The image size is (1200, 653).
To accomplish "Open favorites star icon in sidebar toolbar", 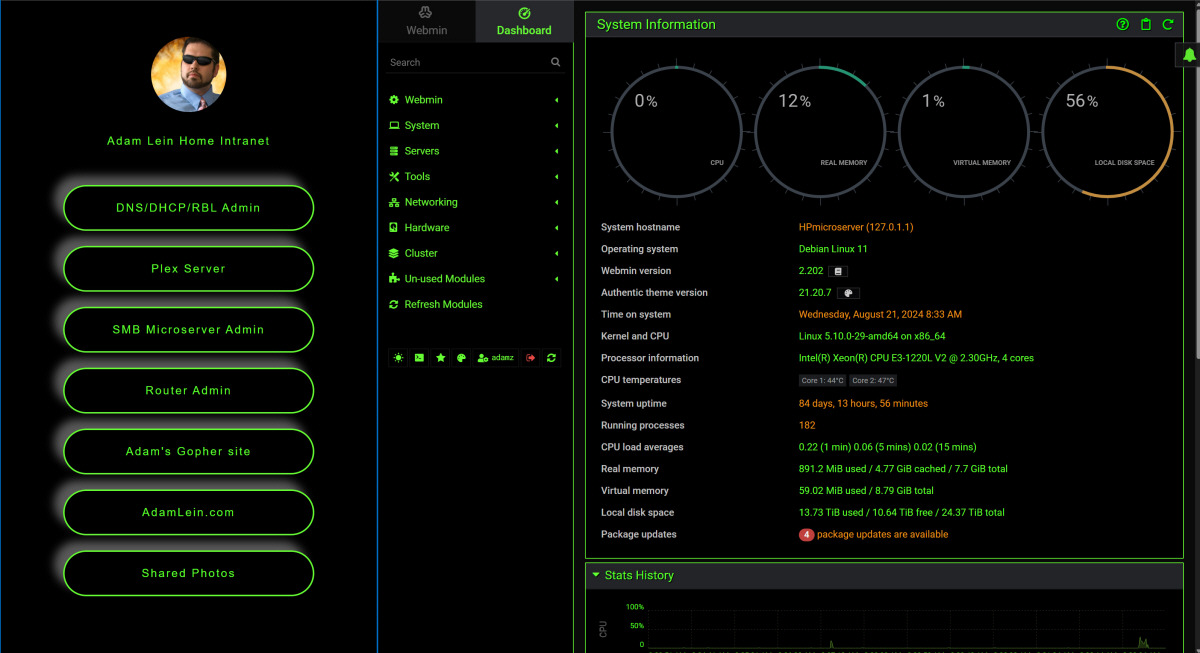I will (440, 357).
